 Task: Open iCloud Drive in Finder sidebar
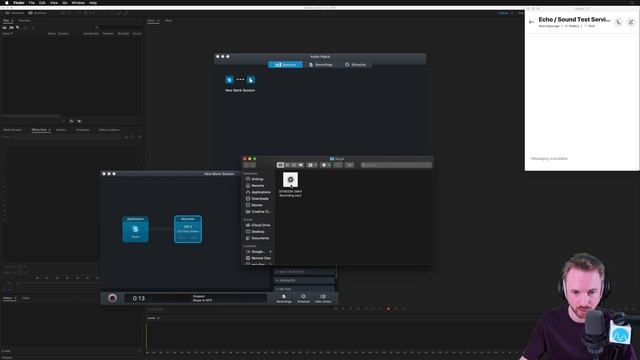(x=258, y=225)
